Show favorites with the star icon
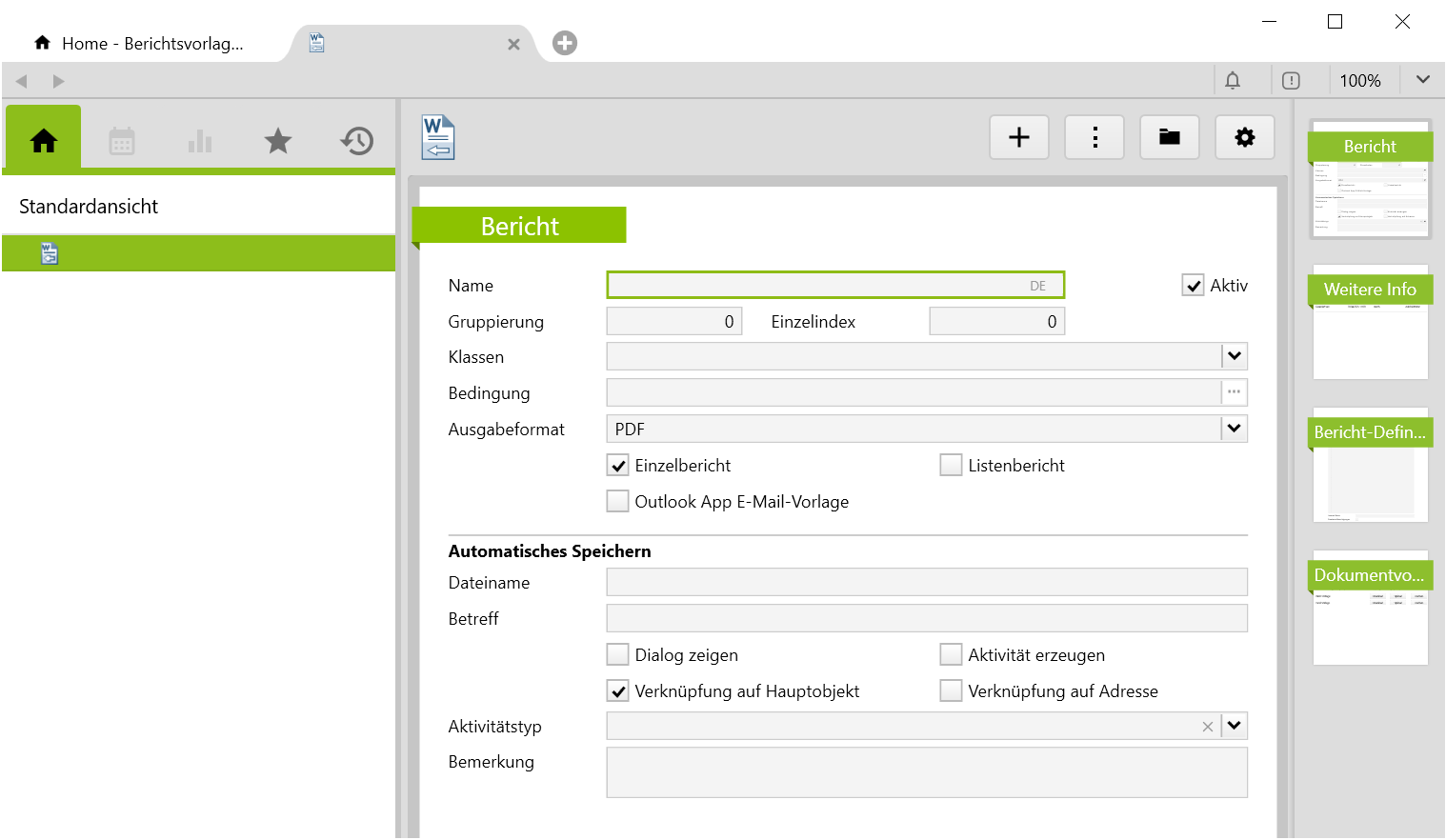Viewport: 1446px width, 840px height. coord(277,142)
